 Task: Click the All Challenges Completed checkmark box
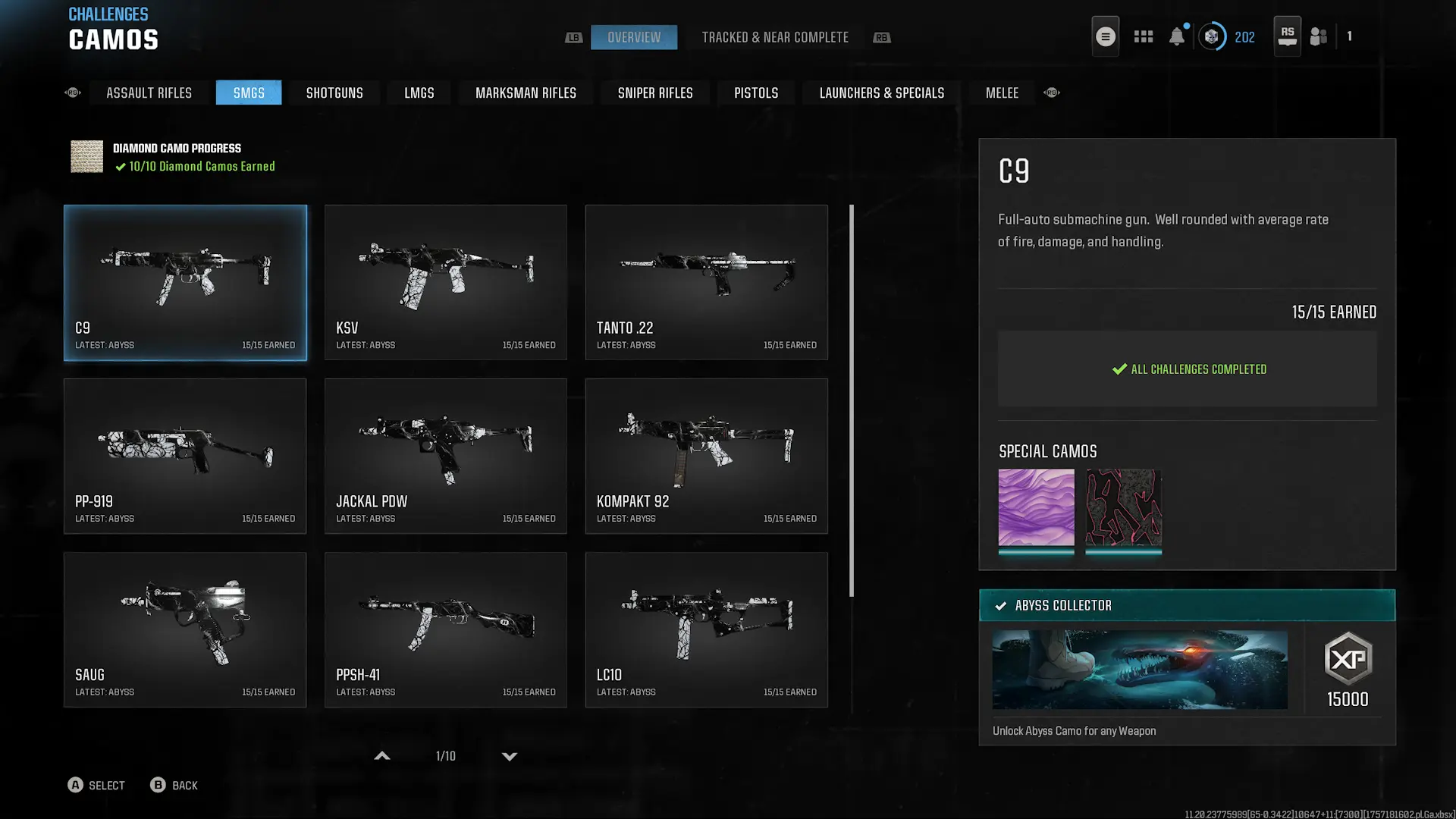pos(1187,369)
